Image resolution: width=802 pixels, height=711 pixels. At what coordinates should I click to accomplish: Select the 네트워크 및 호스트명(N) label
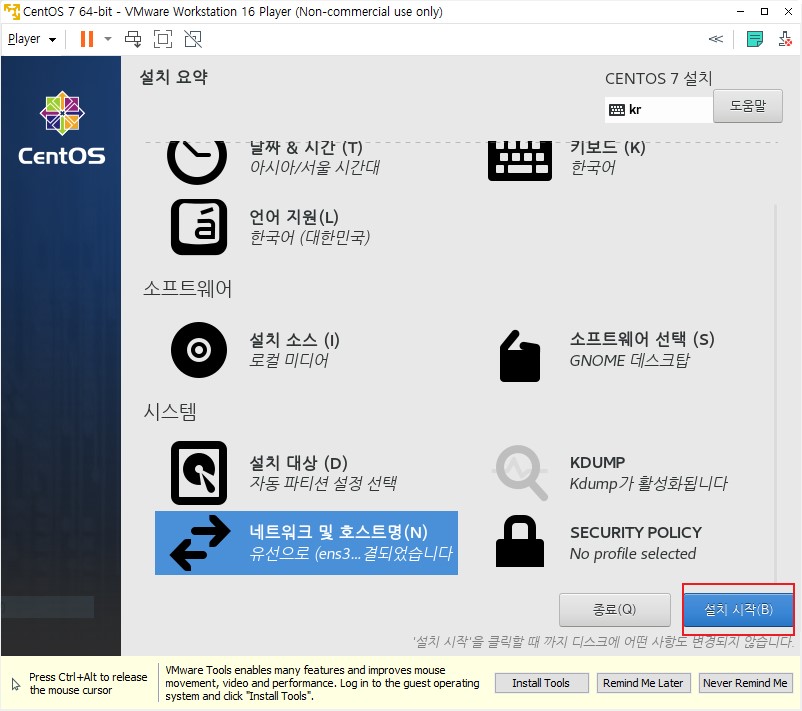338,532
